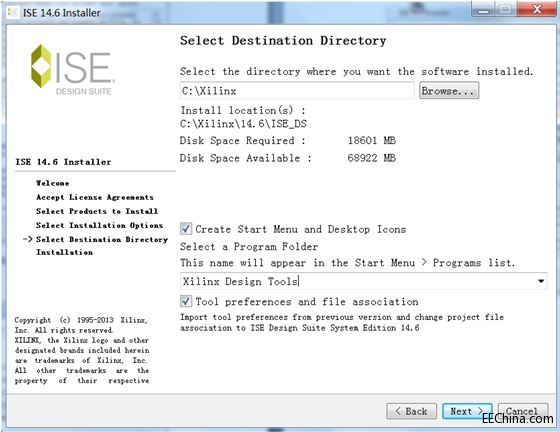Viewport: 560px width, 432px height.
Task: Close the installer window
Action: point(537,10)
